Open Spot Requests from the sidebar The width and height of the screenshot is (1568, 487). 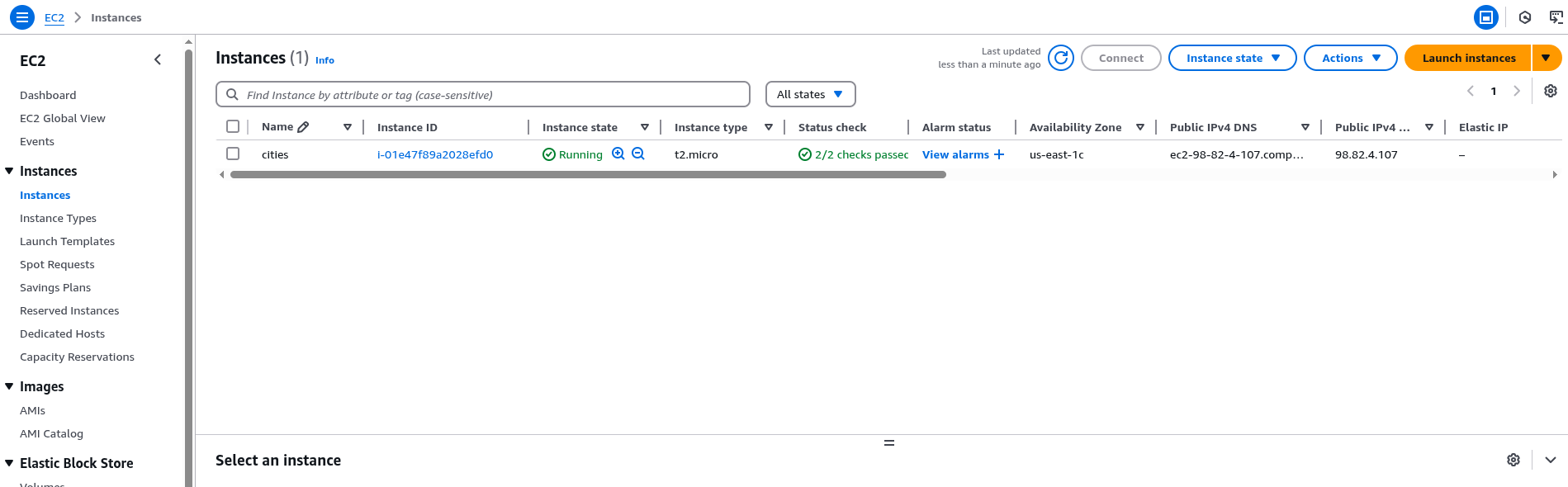[x=57, y=264]
